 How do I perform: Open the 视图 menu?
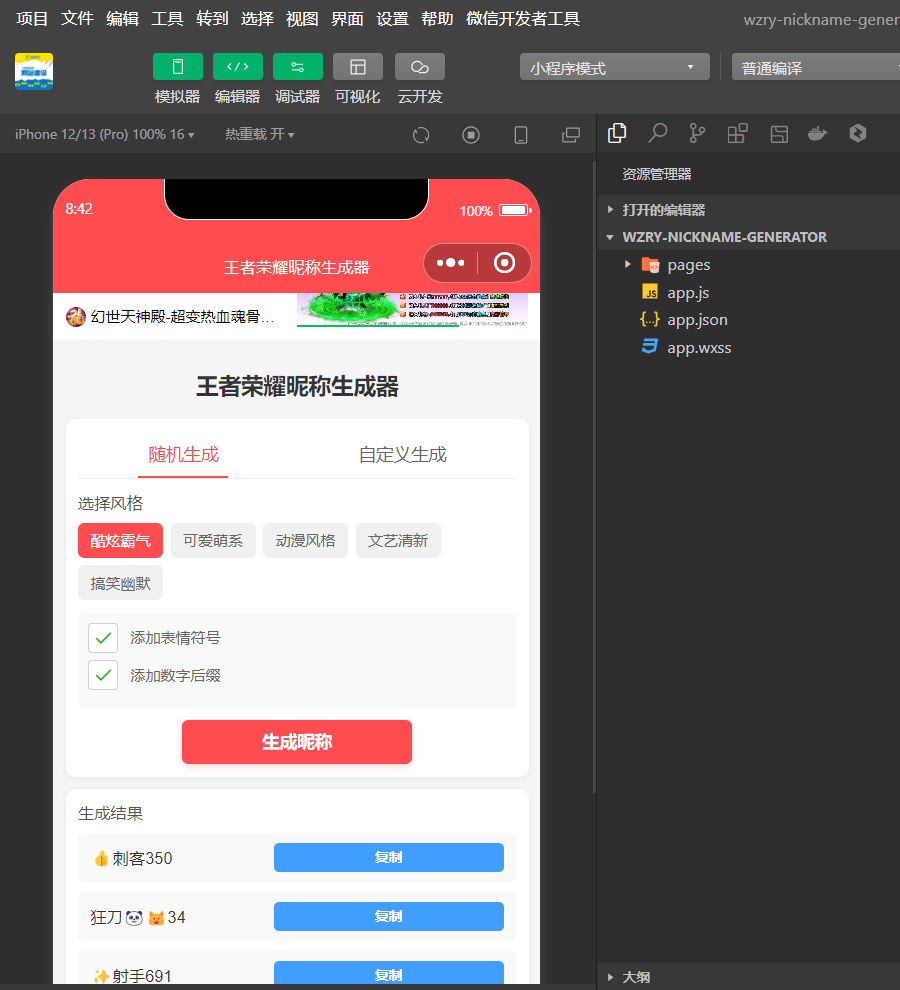(302, 19)
